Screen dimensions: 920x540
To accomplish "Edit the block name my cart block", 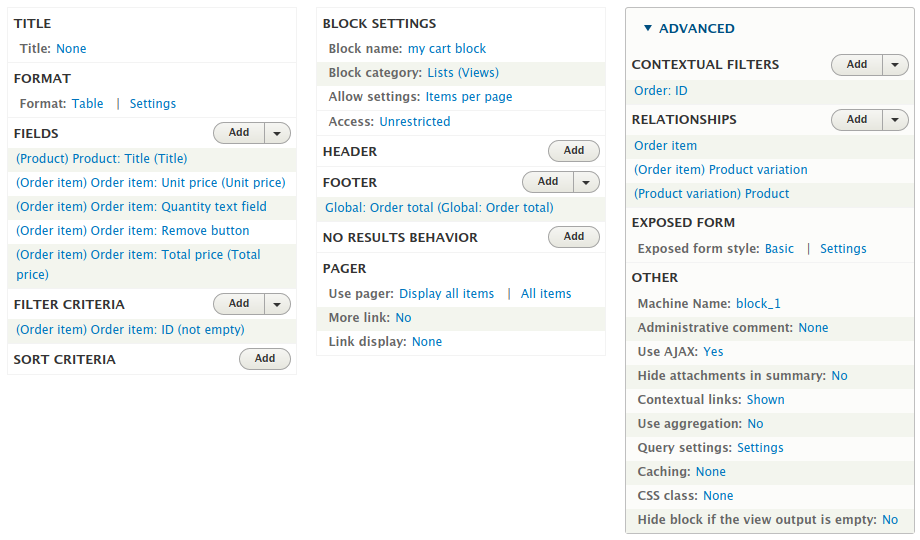I will coord(447,49).
